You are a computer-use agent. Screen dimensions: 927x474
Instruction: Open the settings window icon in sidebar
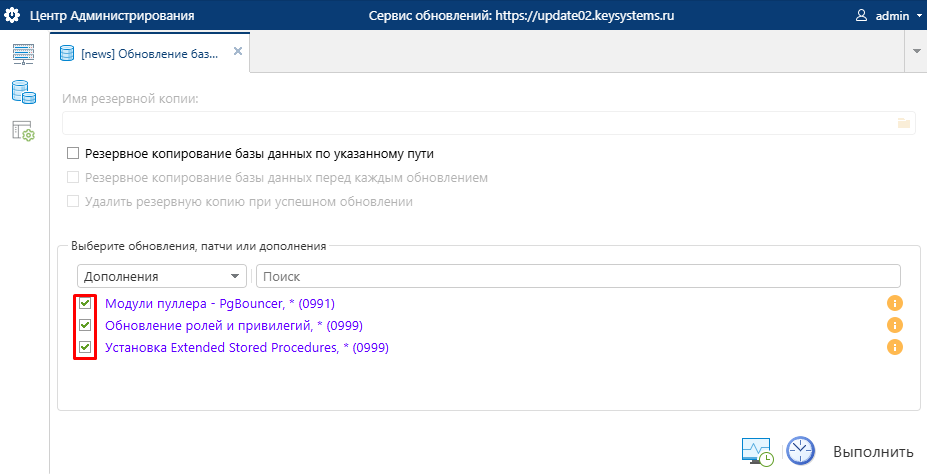24,131
